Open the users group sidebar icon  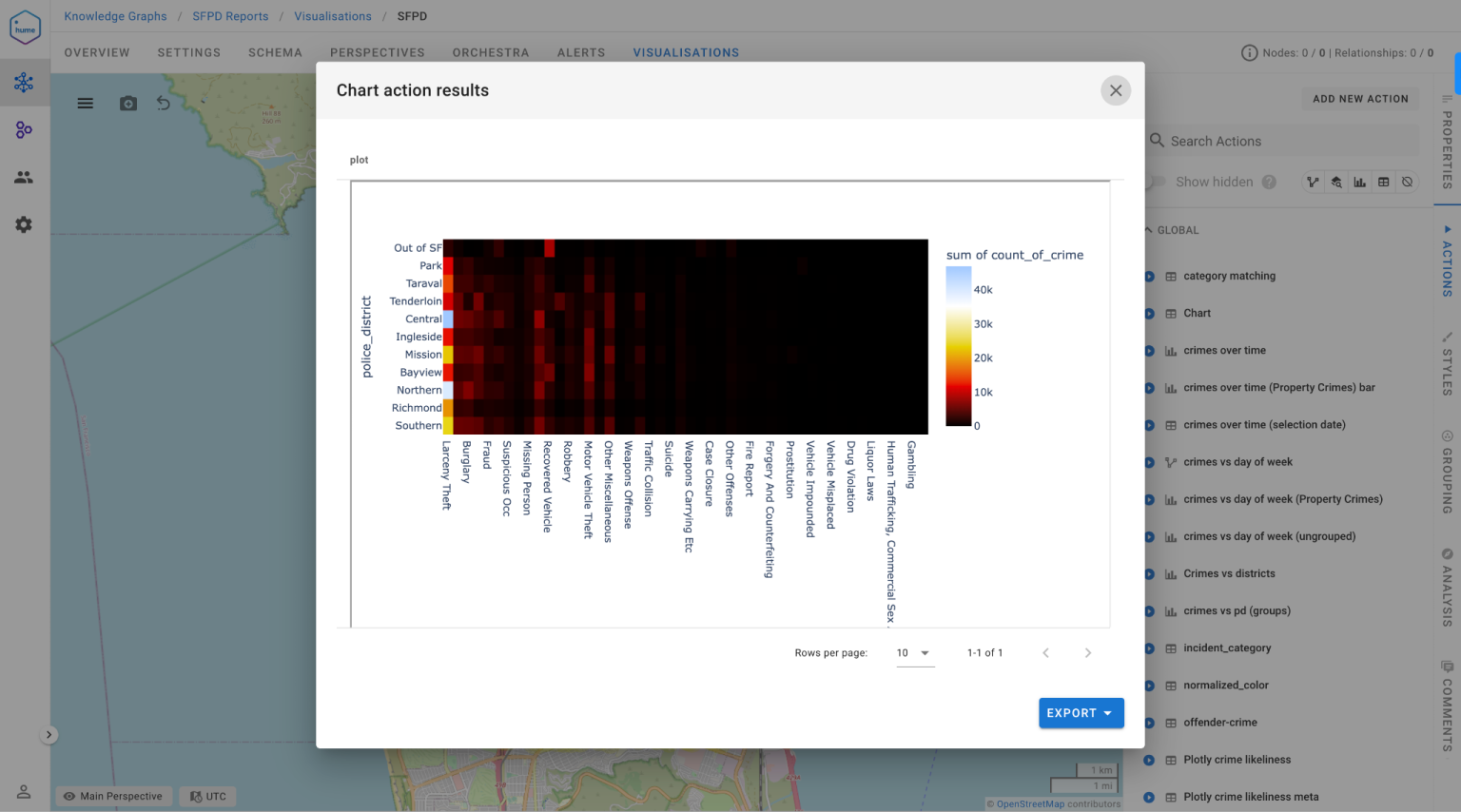pos(24,178)
